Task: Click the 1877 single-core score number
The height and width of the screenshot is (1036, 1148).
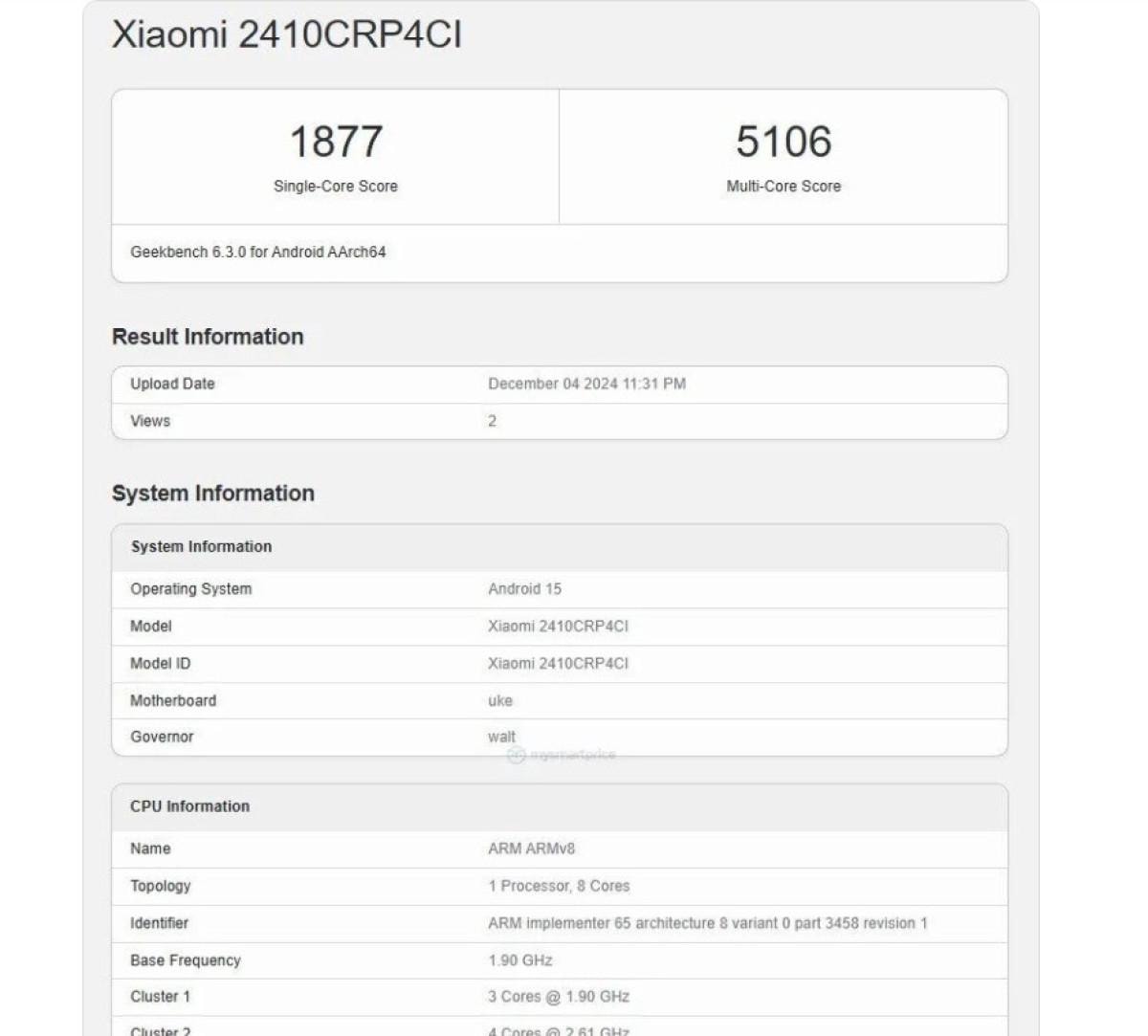Action: pyautogui.click(x=336, y=142)
